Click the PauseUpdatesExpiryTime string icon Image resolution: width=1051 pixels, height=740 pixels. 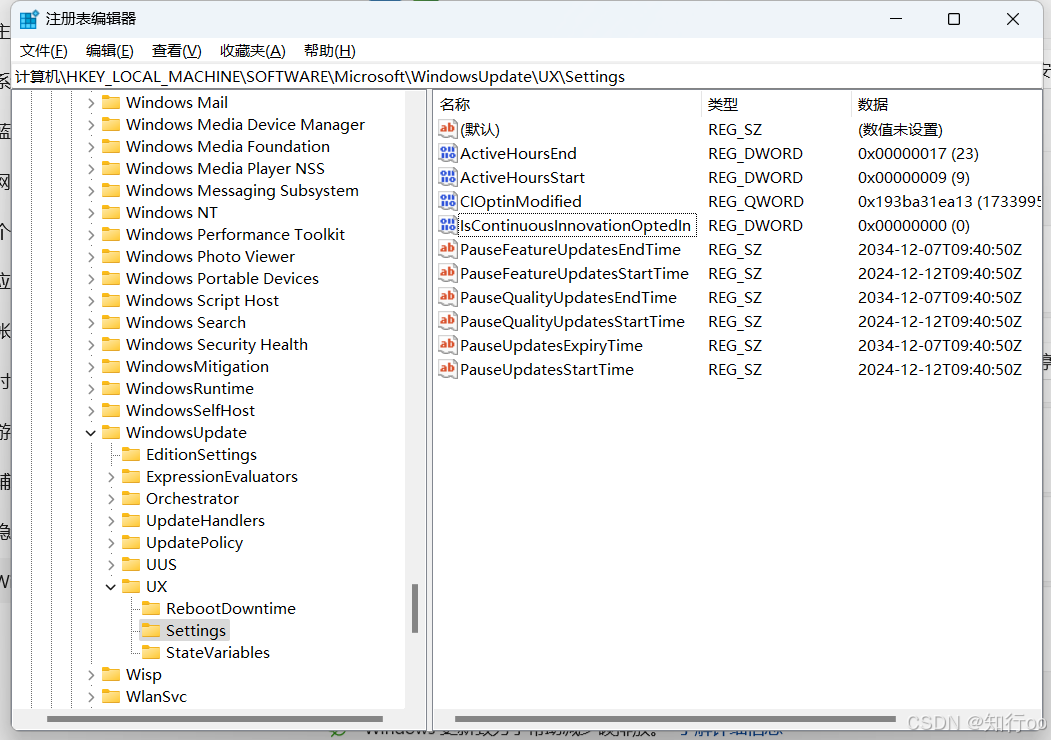[x=447, y=345]
